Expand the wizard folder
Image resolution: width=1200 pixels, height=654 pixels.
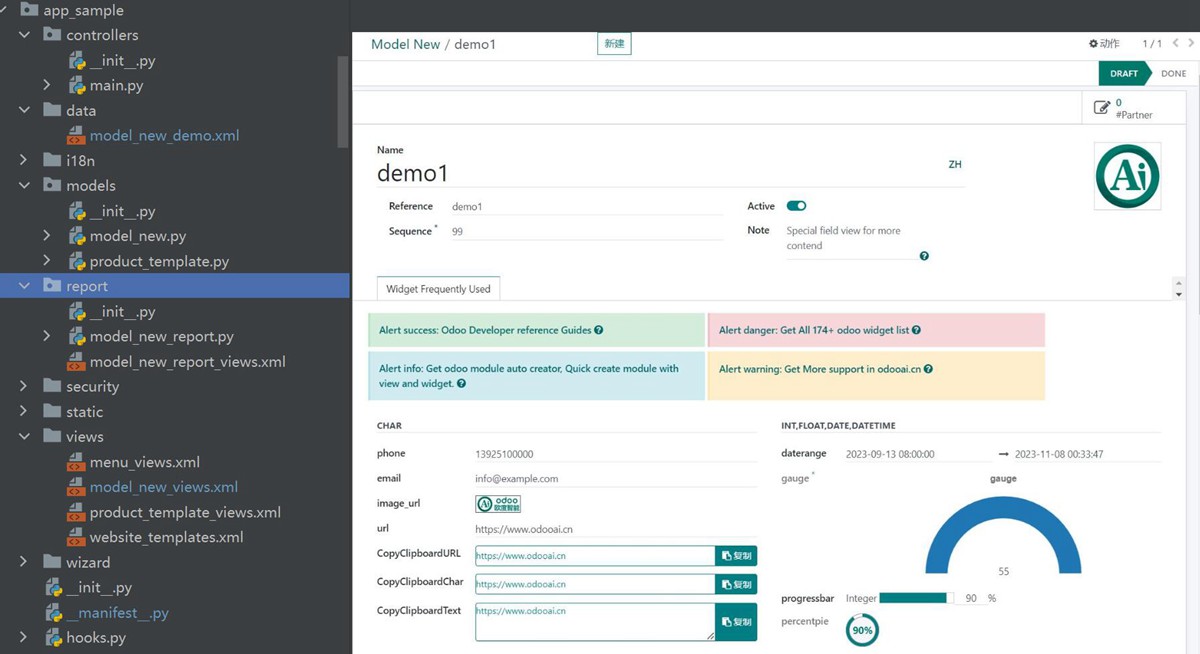pyautogui.click(x=23, y=562)
